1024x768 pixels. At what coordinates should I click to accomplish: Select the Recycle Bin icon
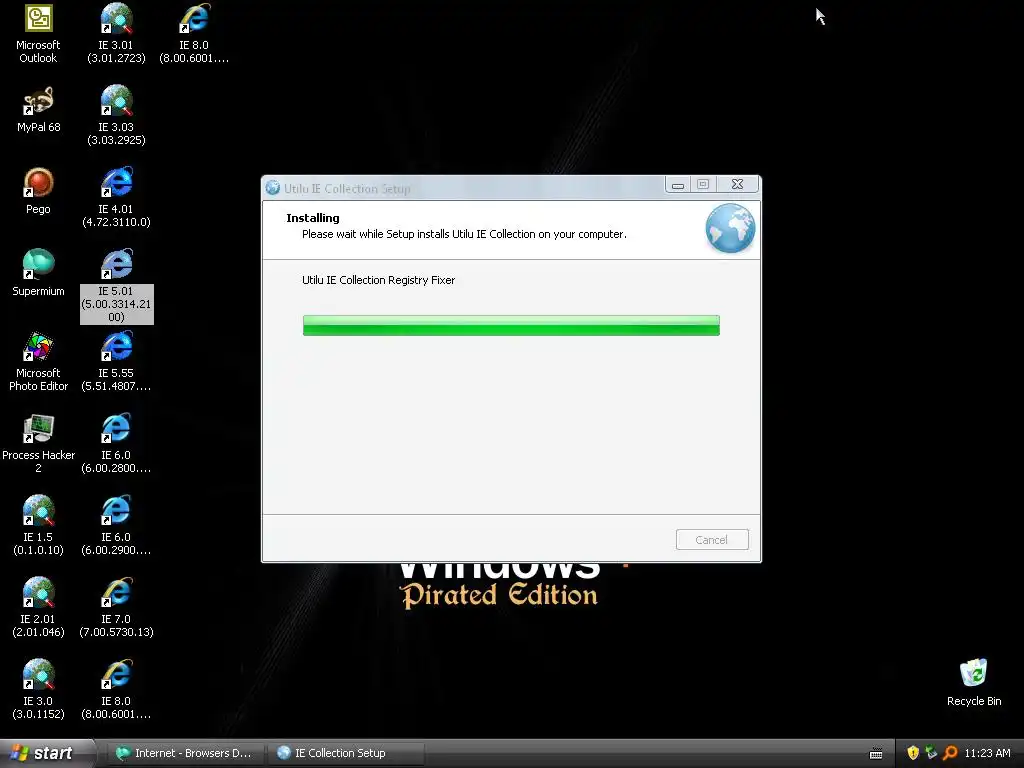pos(974,683)
